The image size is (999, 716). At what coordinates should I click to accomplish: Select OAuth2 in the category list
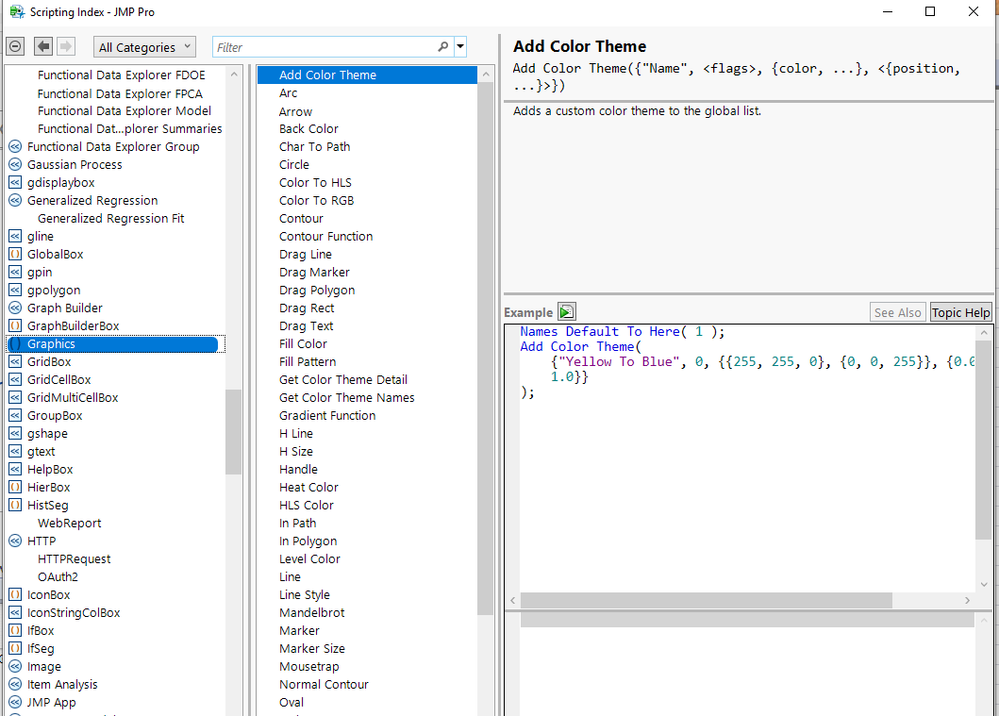(x=58, y=576)
